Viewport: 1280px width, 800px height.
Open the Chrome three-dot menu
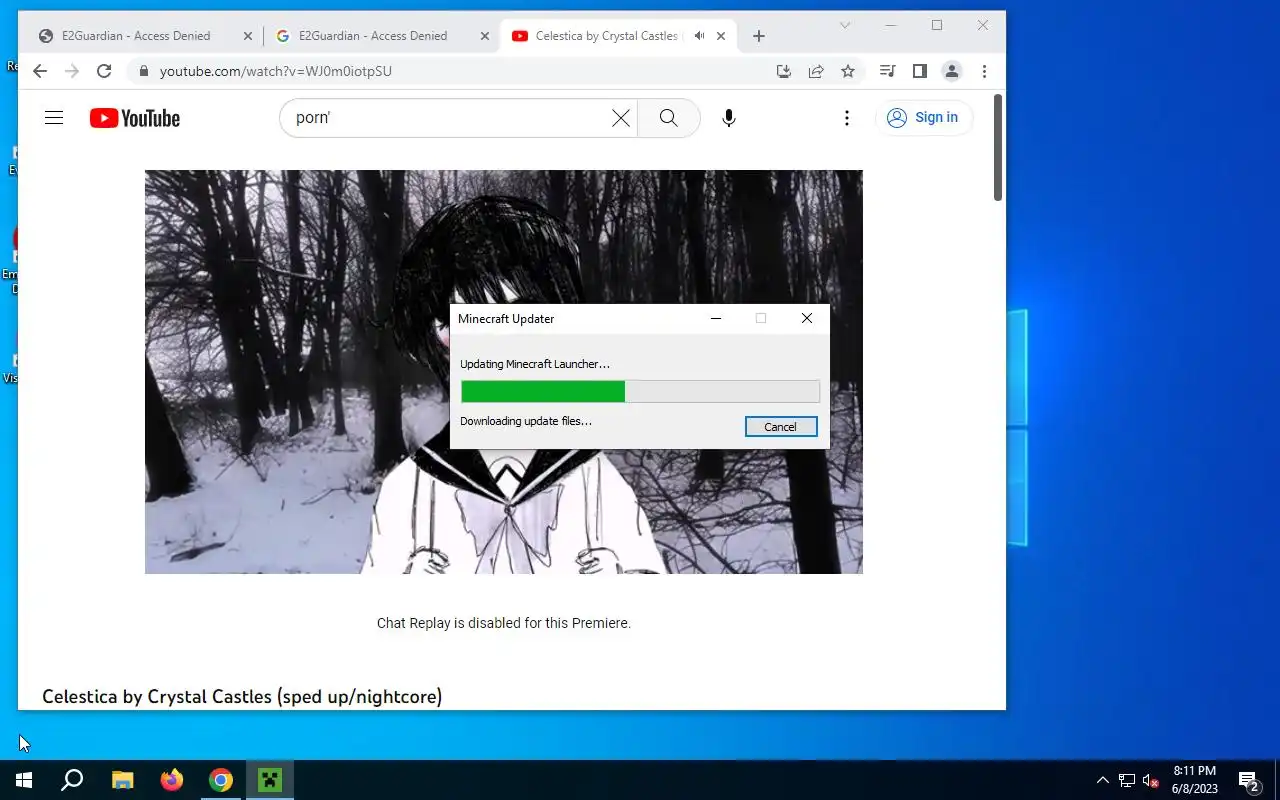[984, 71]
